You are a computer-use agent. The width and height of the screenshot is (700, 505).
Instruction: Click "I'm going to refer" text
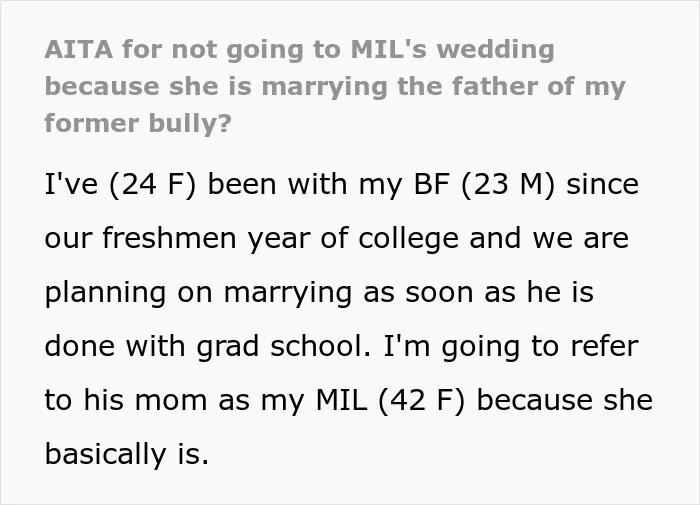tap(511, 346)
